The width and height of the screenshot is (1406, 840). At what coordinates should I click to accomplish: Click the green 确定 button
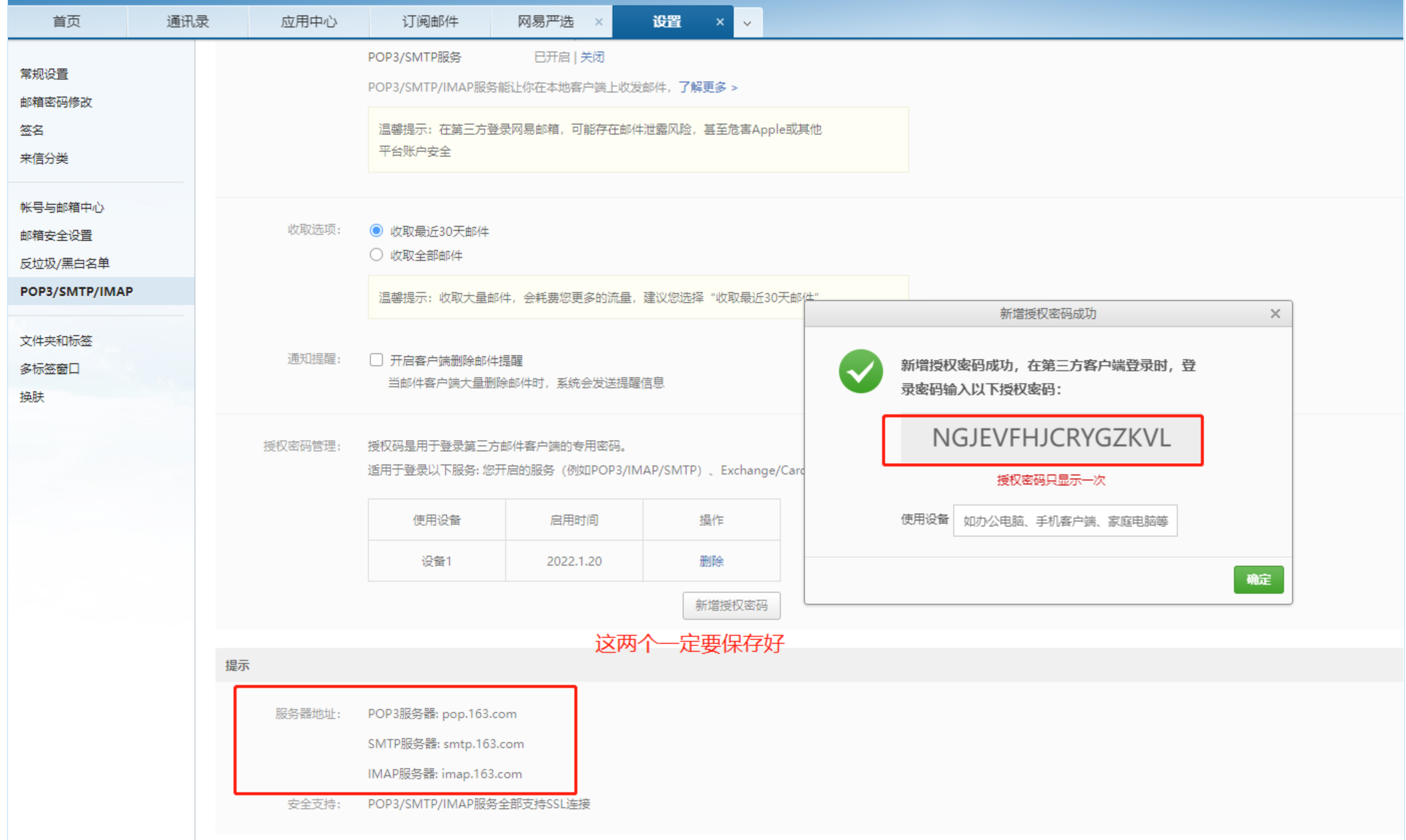click(x=1258, y=579)
